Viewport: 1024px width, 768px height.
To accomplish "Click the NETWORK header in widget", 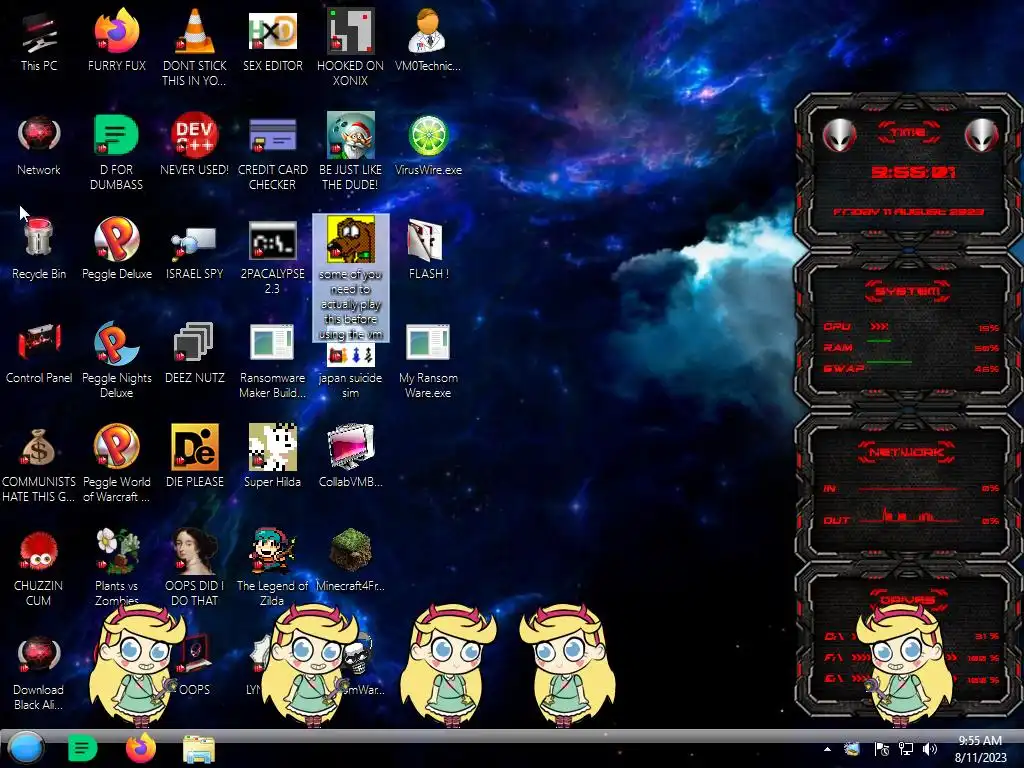I will [907, 452].
